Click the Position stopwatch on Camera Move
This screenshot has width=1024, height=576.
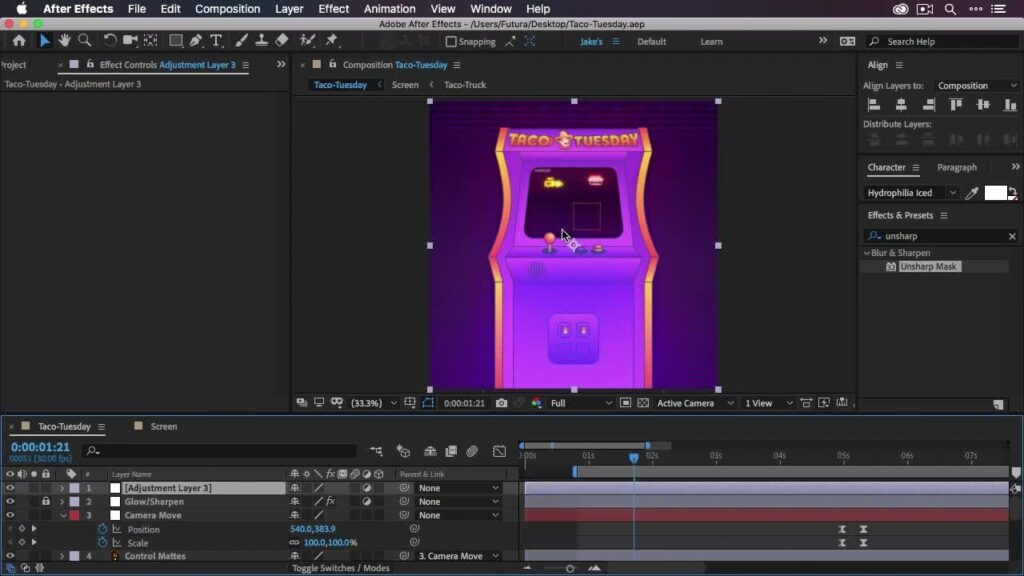click(x=102, y=529)
